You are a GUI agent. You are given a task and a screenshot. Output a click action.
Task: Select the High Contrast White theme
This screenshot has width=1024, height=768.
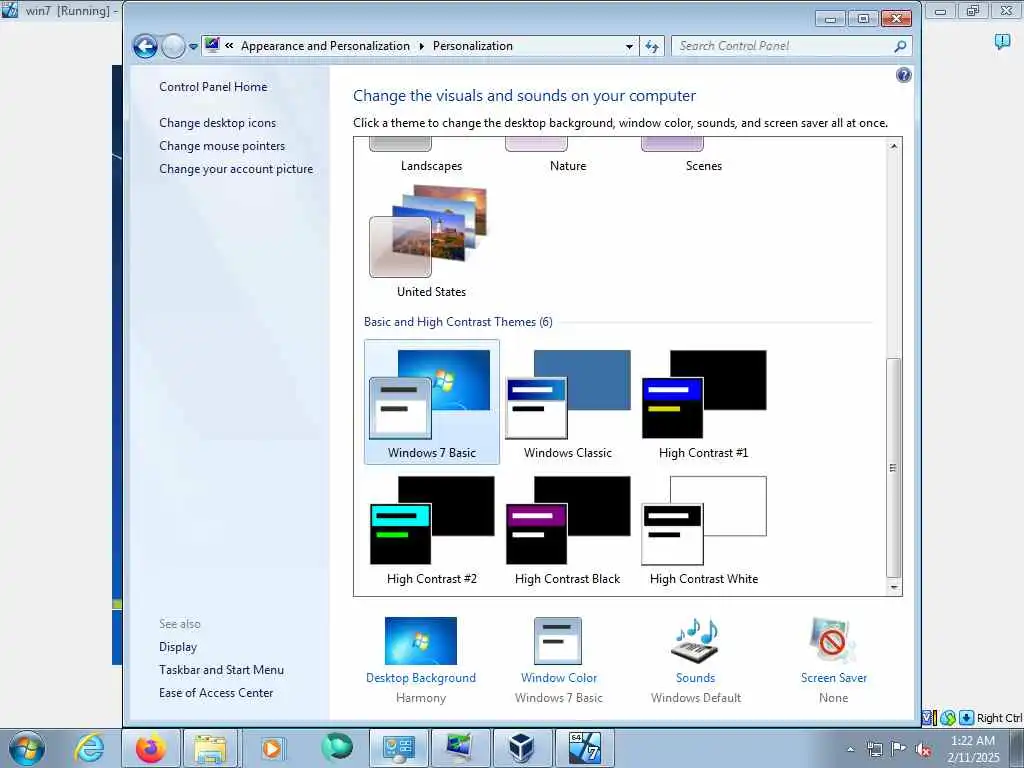703,529
